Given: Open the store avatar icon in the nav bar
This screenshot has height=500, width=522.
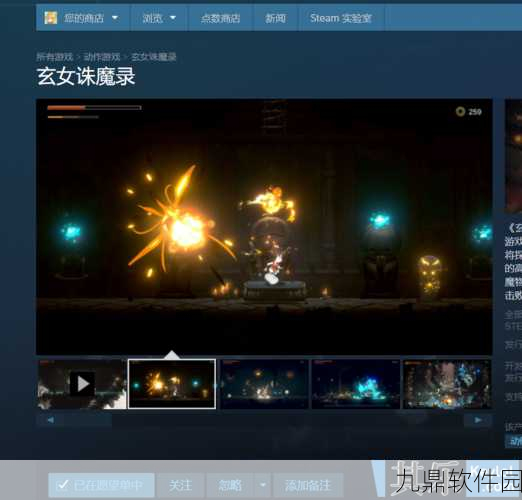Looking at the screenshot, I should 51,18.
